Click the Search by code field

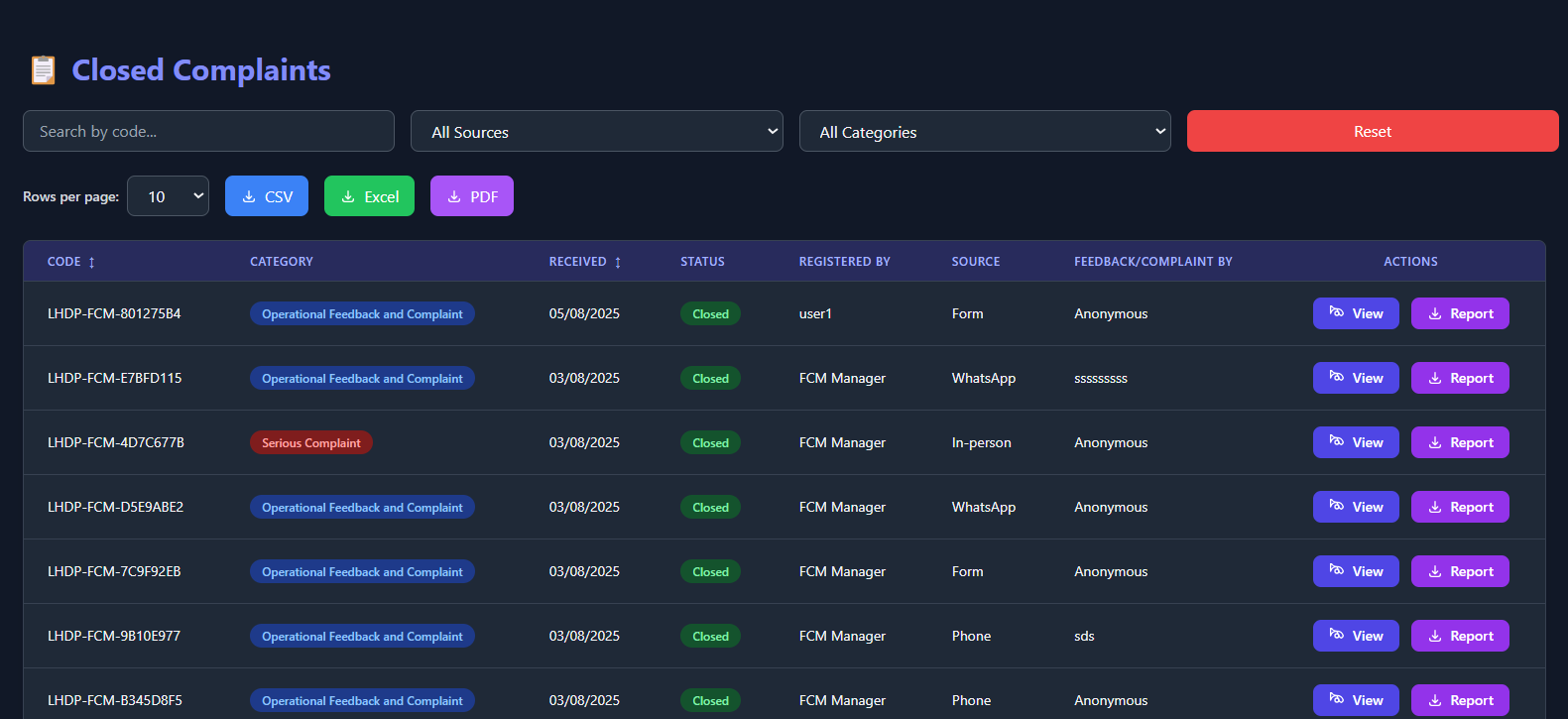click(208, 131)
